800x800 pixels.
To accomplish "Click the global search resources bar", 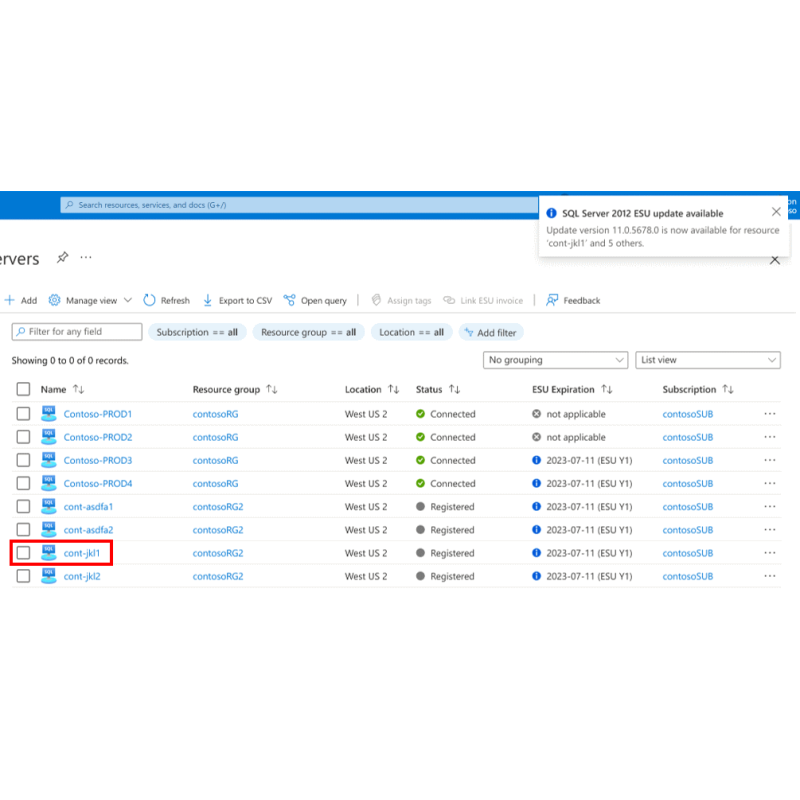I will [299, 205].
